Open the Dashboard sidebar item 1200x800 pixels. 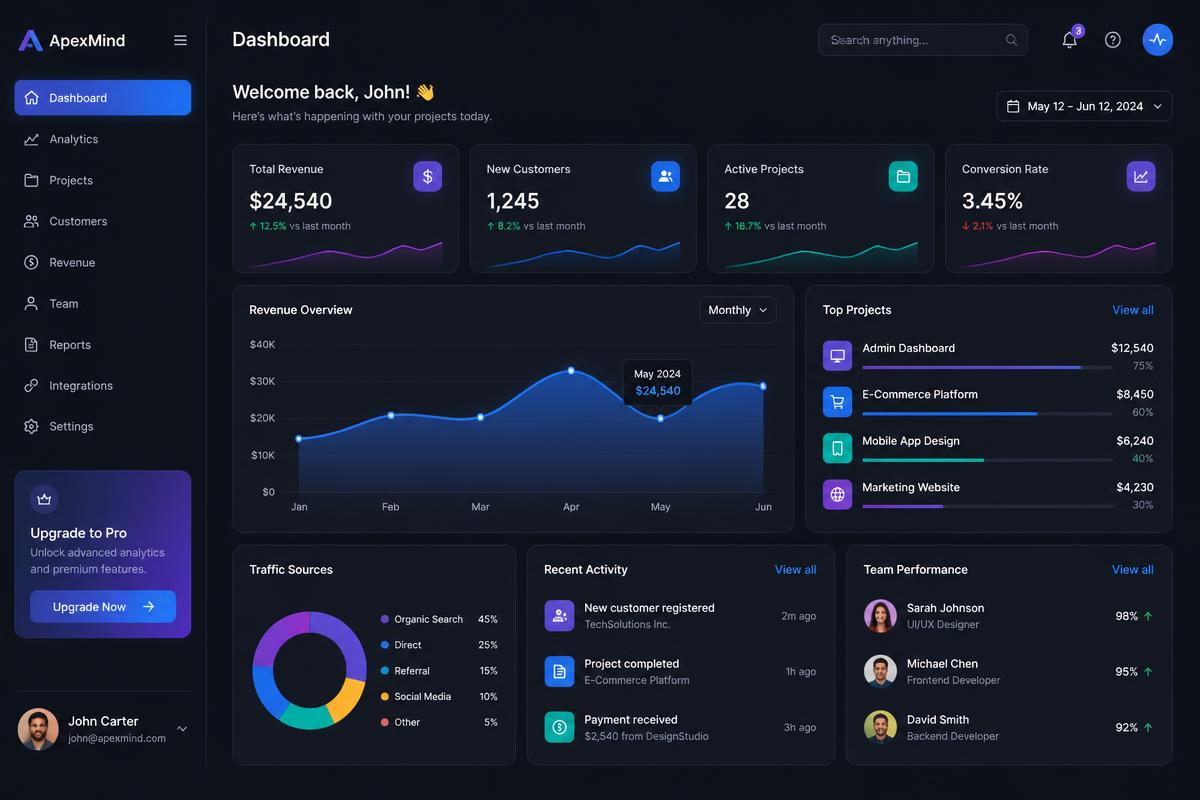point(102,98)
